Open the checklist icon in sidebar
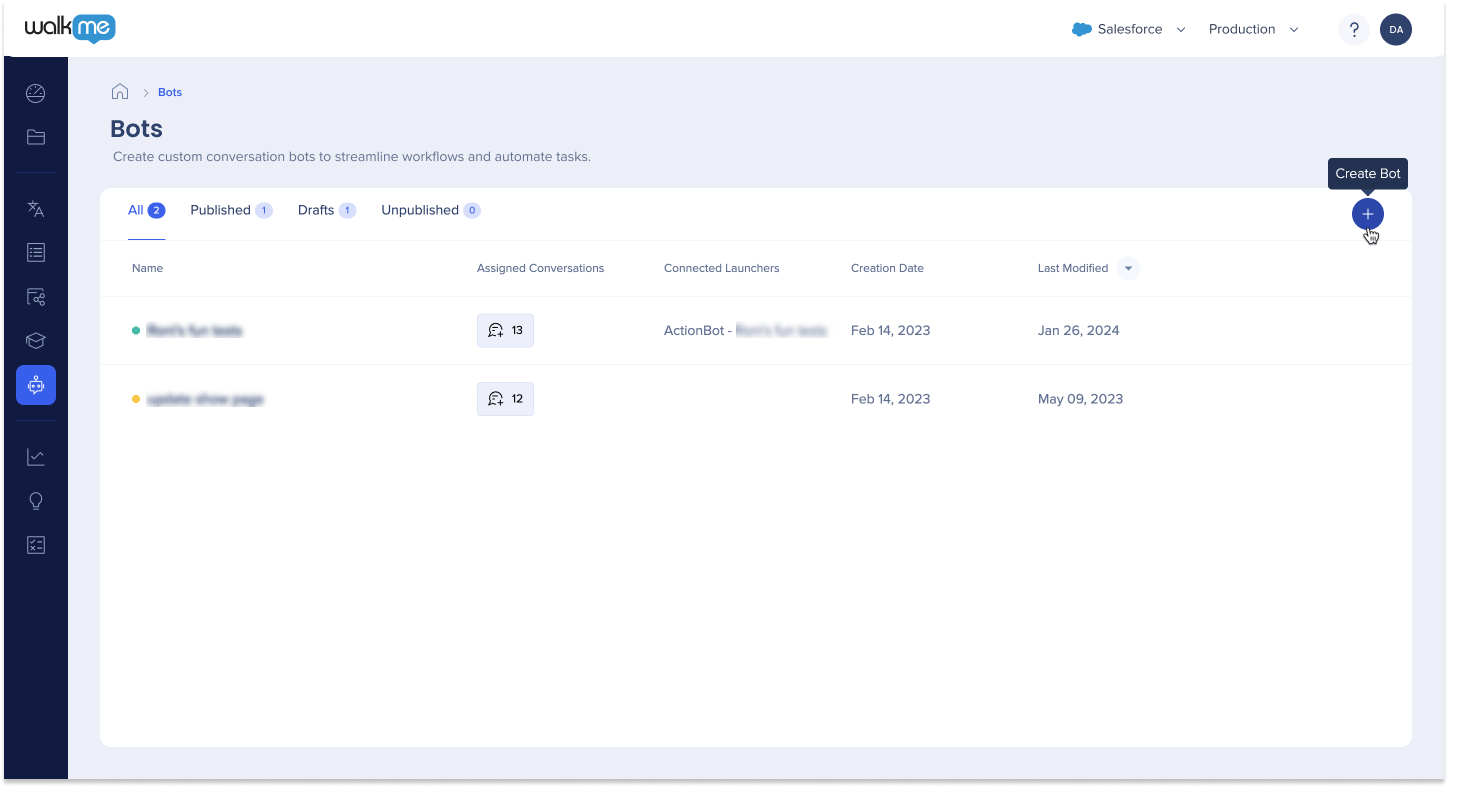This screenshot has height=787, width=1458. point(36,545)
